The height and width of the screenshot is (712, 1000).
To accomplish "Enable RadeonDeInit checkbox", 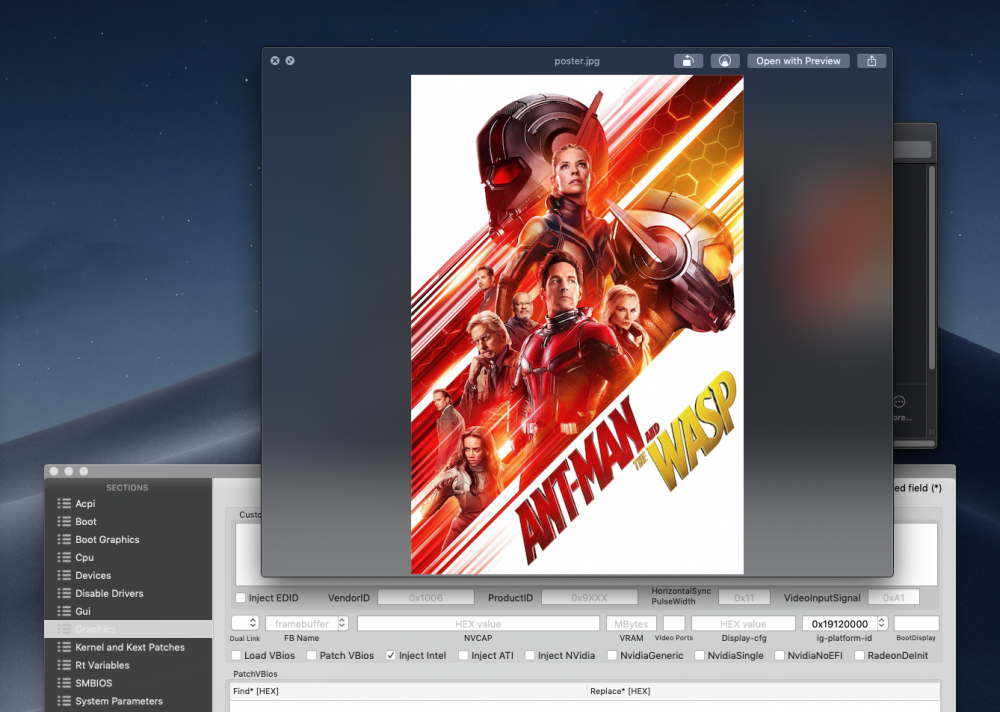I will click(x=860, y=655).
